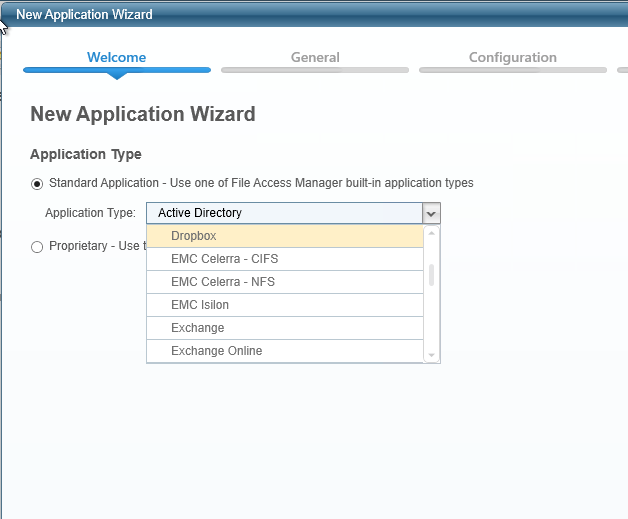Click the blue Welcome progress bar
Image resolution: width=628 pixels, height=519 pixels.
click(116, 70)
